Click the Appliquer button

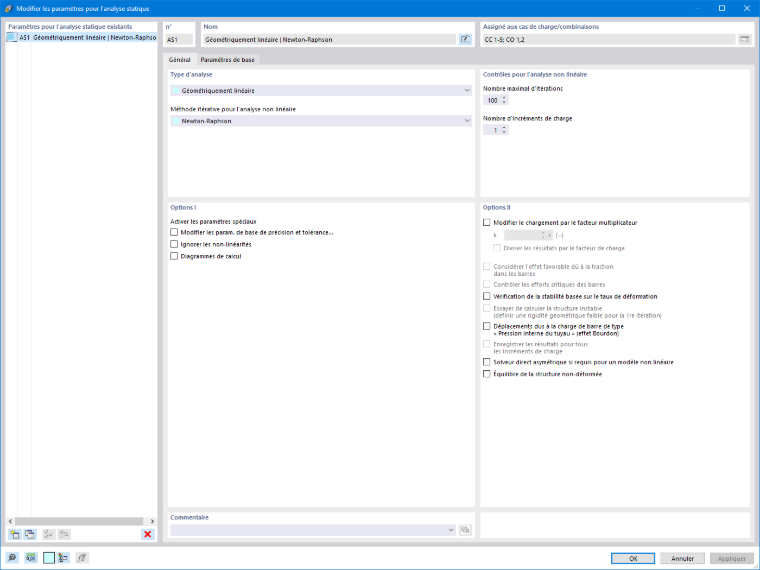click(x=732, y=558)
